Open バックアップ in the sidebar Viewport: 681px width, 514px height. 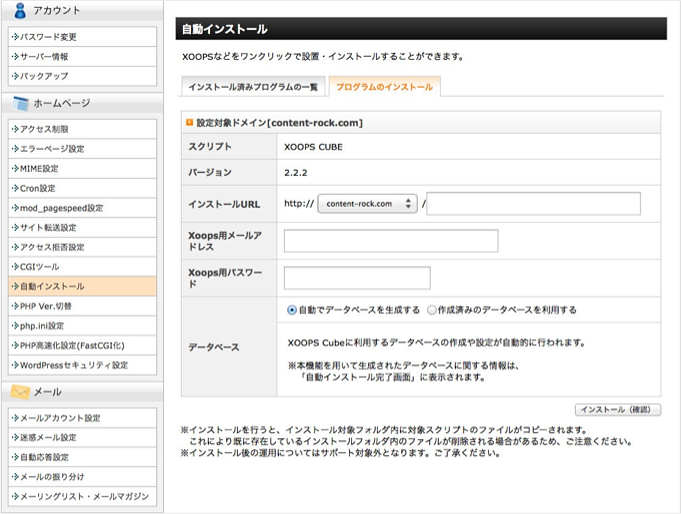point(83,76)
